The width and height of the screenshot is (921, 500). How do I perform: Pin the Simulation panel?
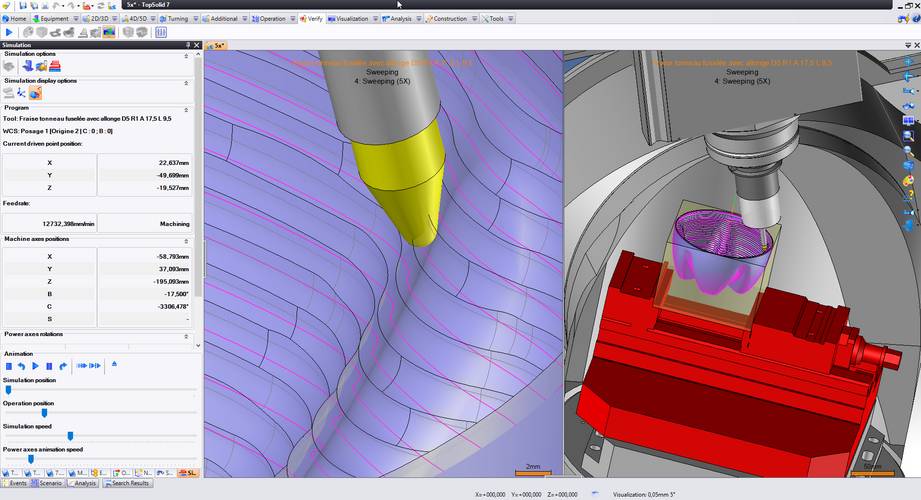pos(188,45)
